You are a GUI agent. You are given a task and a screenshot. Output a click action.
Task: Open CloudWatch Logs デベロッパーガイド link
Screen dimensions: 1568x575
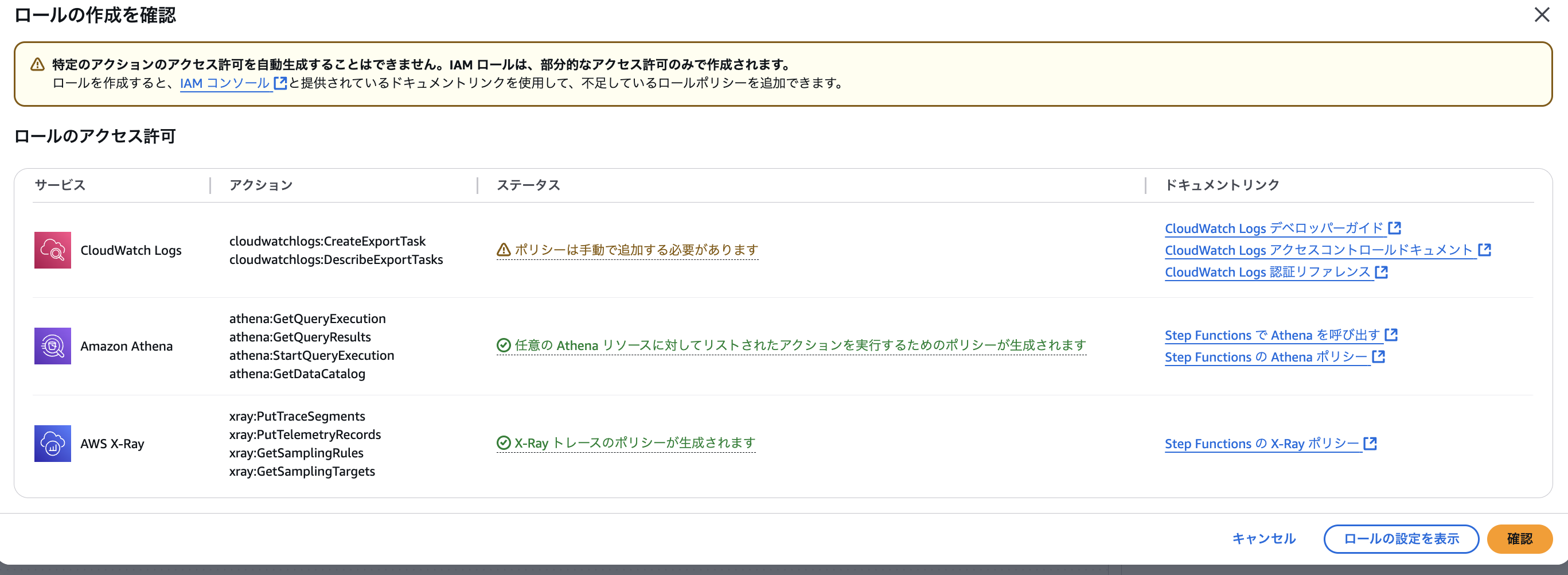(1274, 228)
